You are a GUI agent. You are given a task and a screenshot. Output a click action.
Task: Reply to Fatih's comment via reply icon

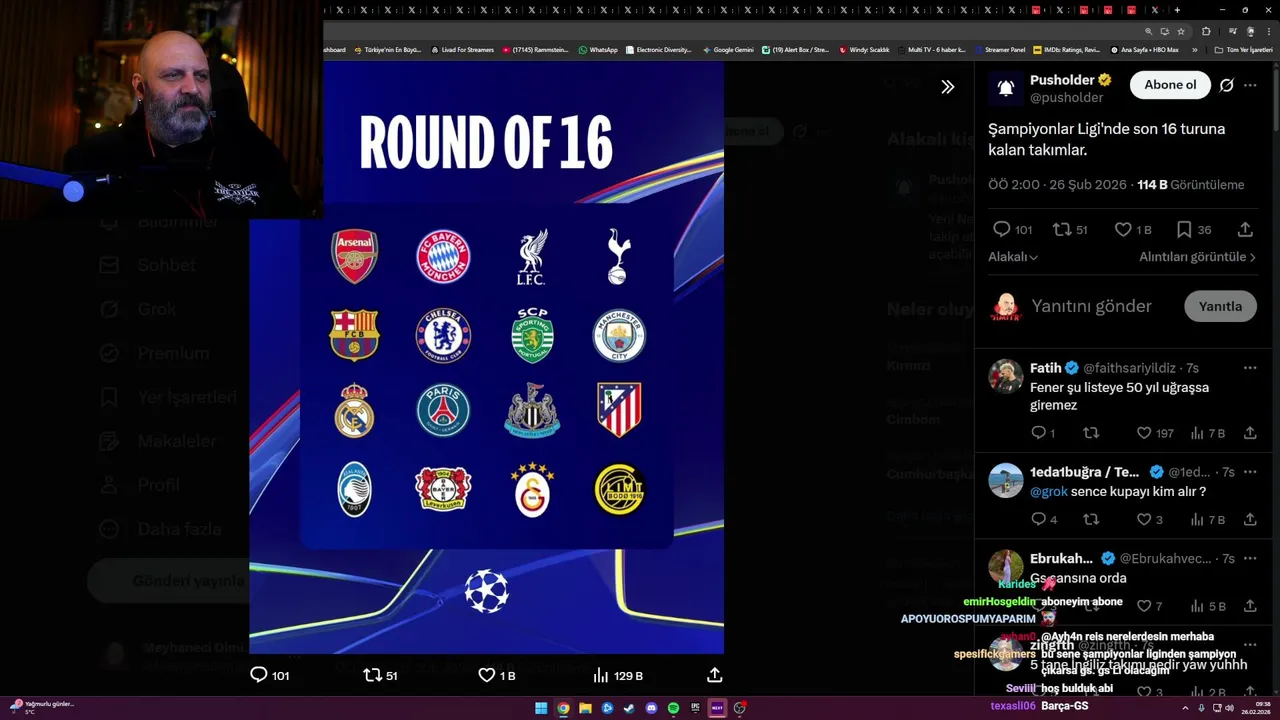pyautogui.click(x=1038, y=433)
